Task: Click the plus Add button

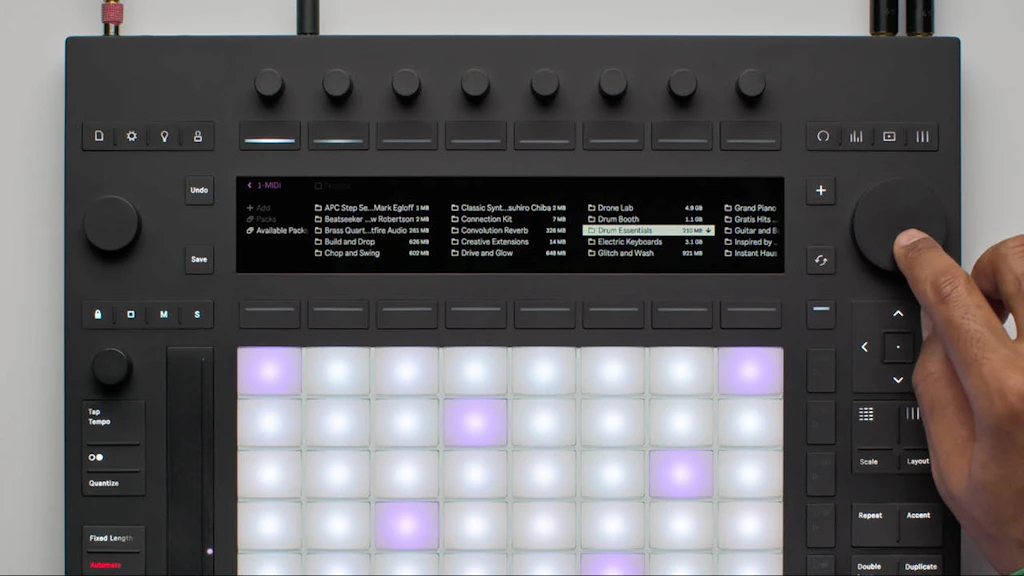Action: click(x=821, y=191)
